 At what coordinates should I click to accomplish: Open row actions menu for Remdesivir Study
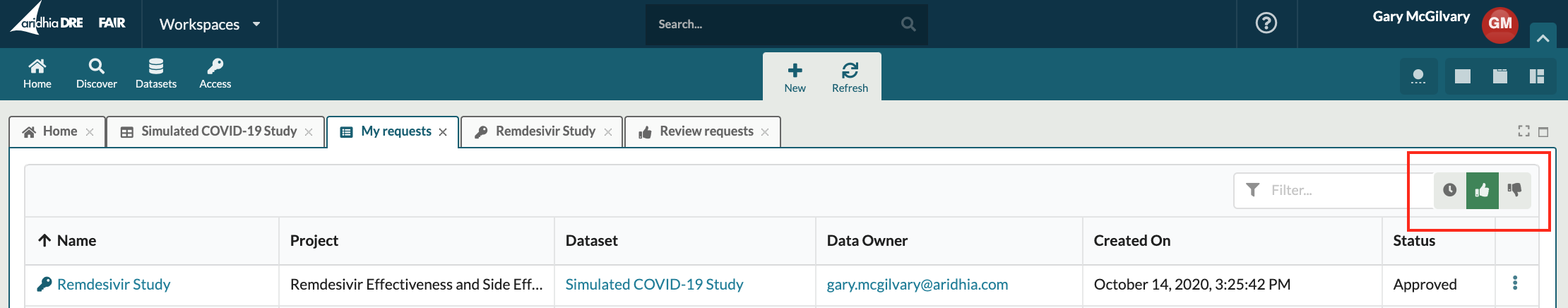1515,283
